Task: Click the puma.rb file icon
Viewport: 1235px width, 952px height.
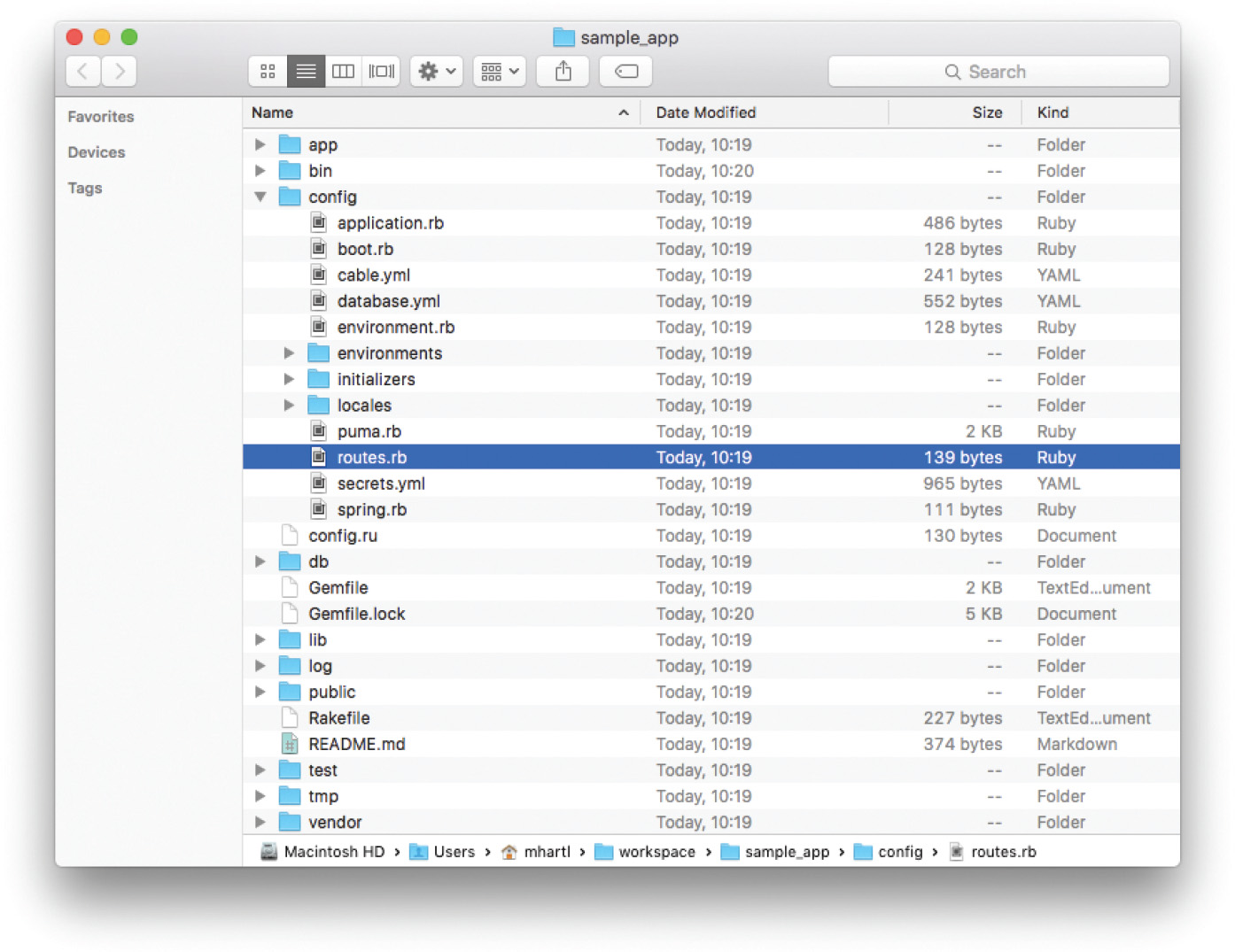Action: pos(319,431)
